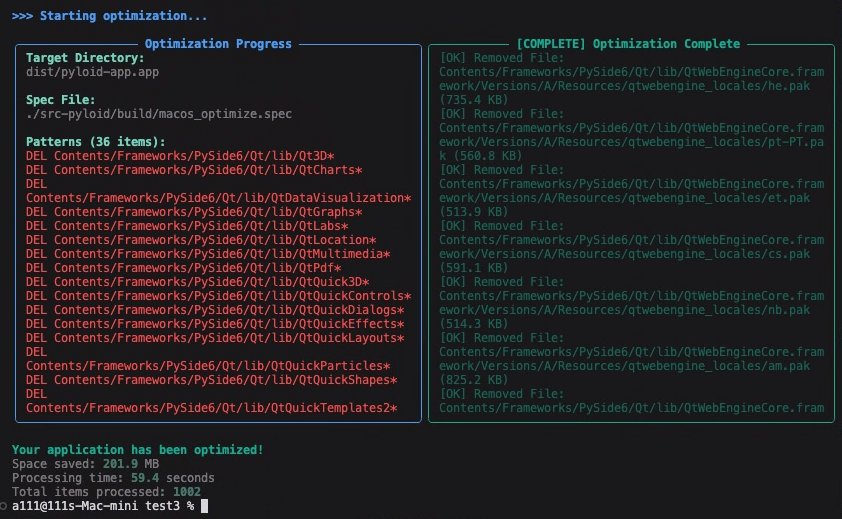Select the QtMultimedia* pattern entry
The width and height of the screenshot is (842, 519).
point(208,254)
